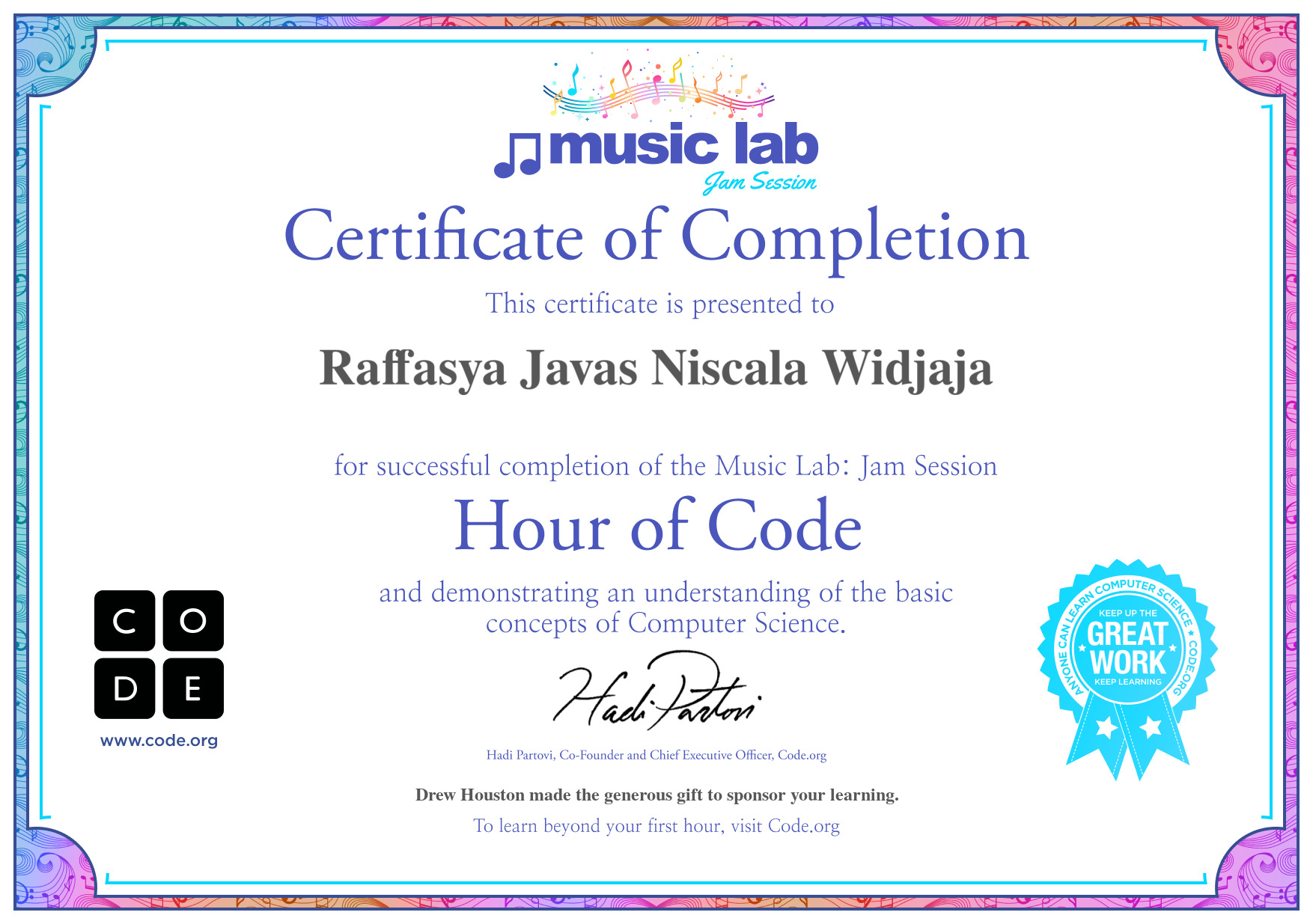Click 'This certificate is presented to' line

(x=659, y=305)
